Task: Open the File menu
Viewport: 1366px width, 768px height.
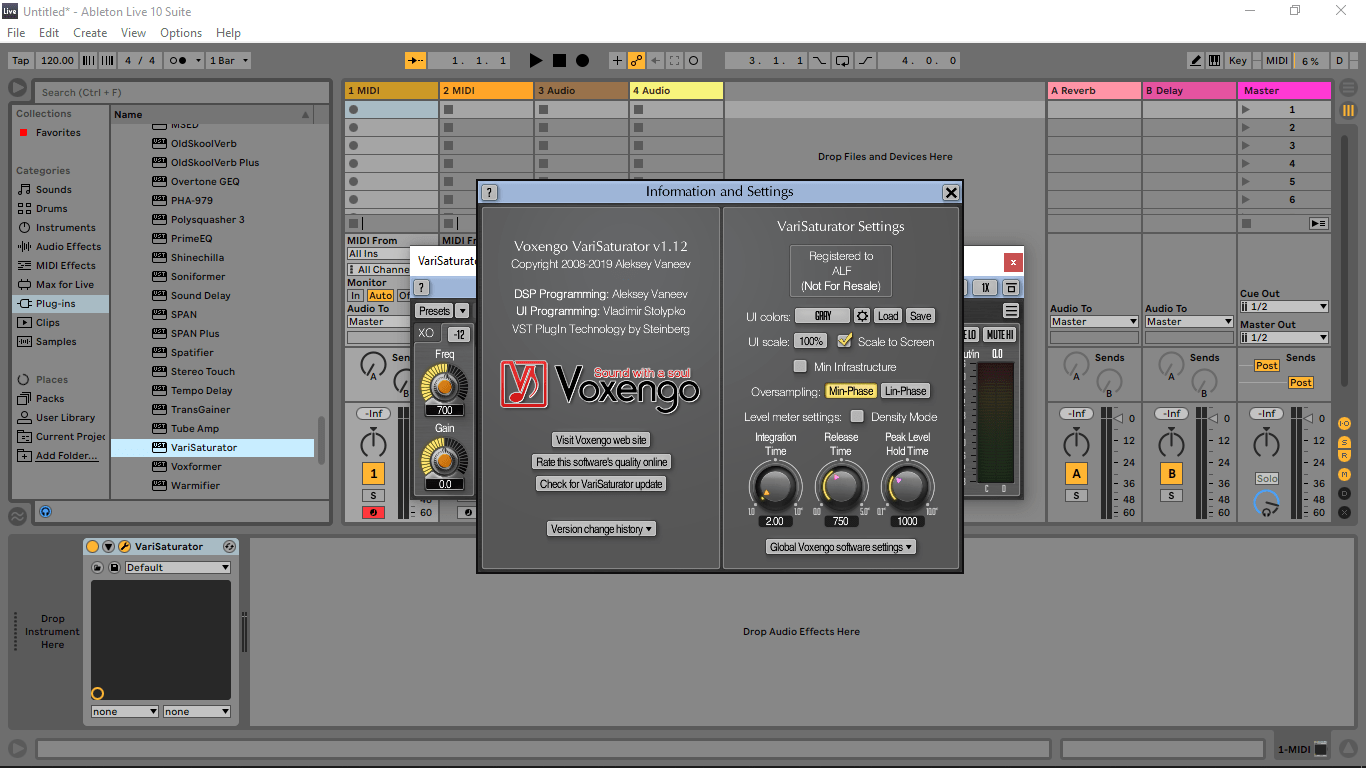Action: click(x=16, y=33)
